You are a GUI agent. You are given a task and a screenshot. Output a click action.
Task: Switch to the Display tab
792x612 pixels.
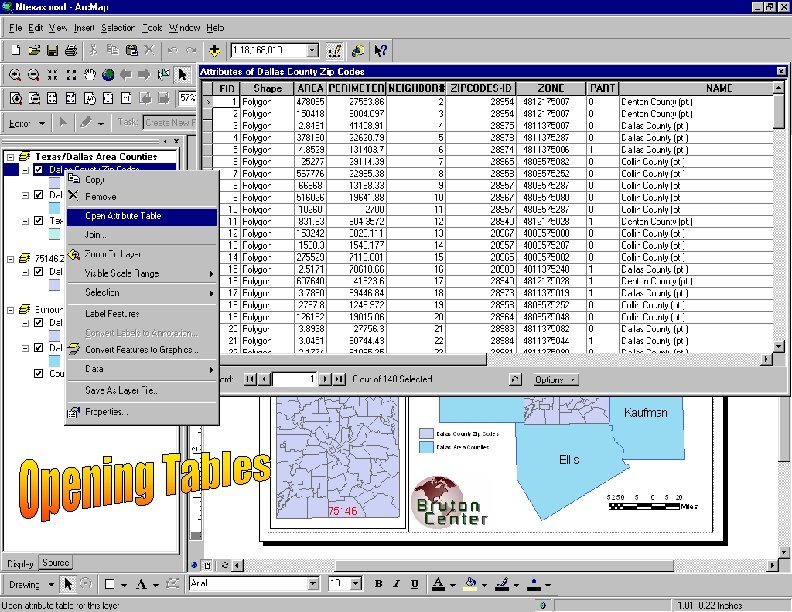(x=20, y=563)
